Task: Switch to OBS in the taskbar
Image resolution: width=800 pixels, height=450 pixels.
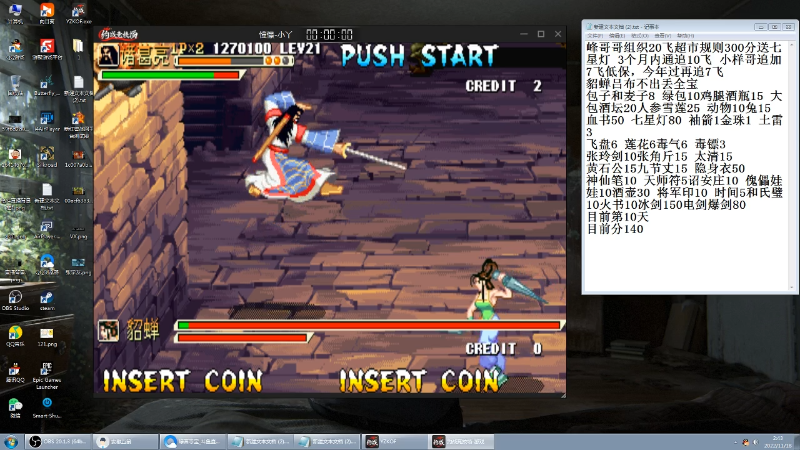Action: point(58,441)
